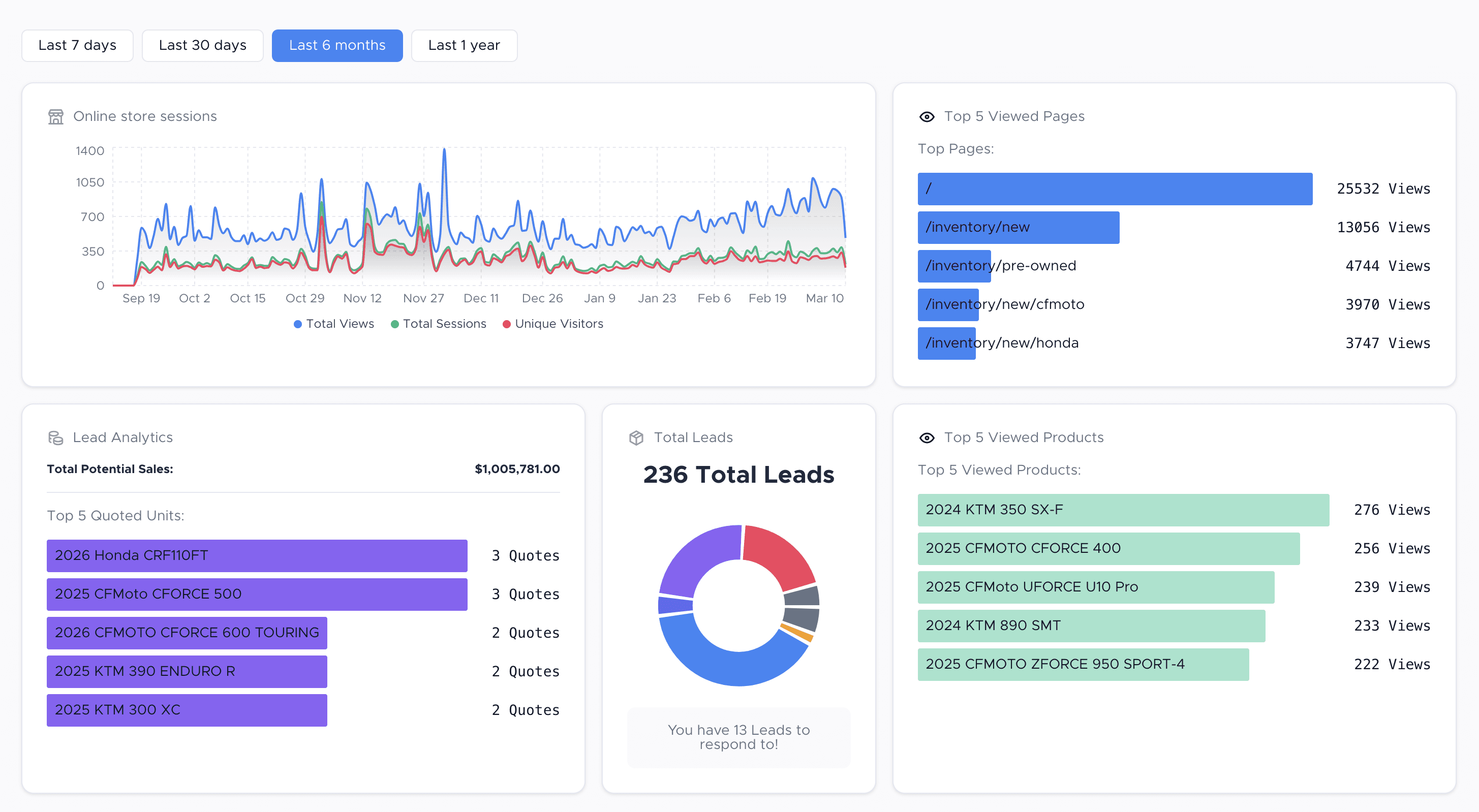Toggle Total Sessions series in chart legend

click(438, 324)
